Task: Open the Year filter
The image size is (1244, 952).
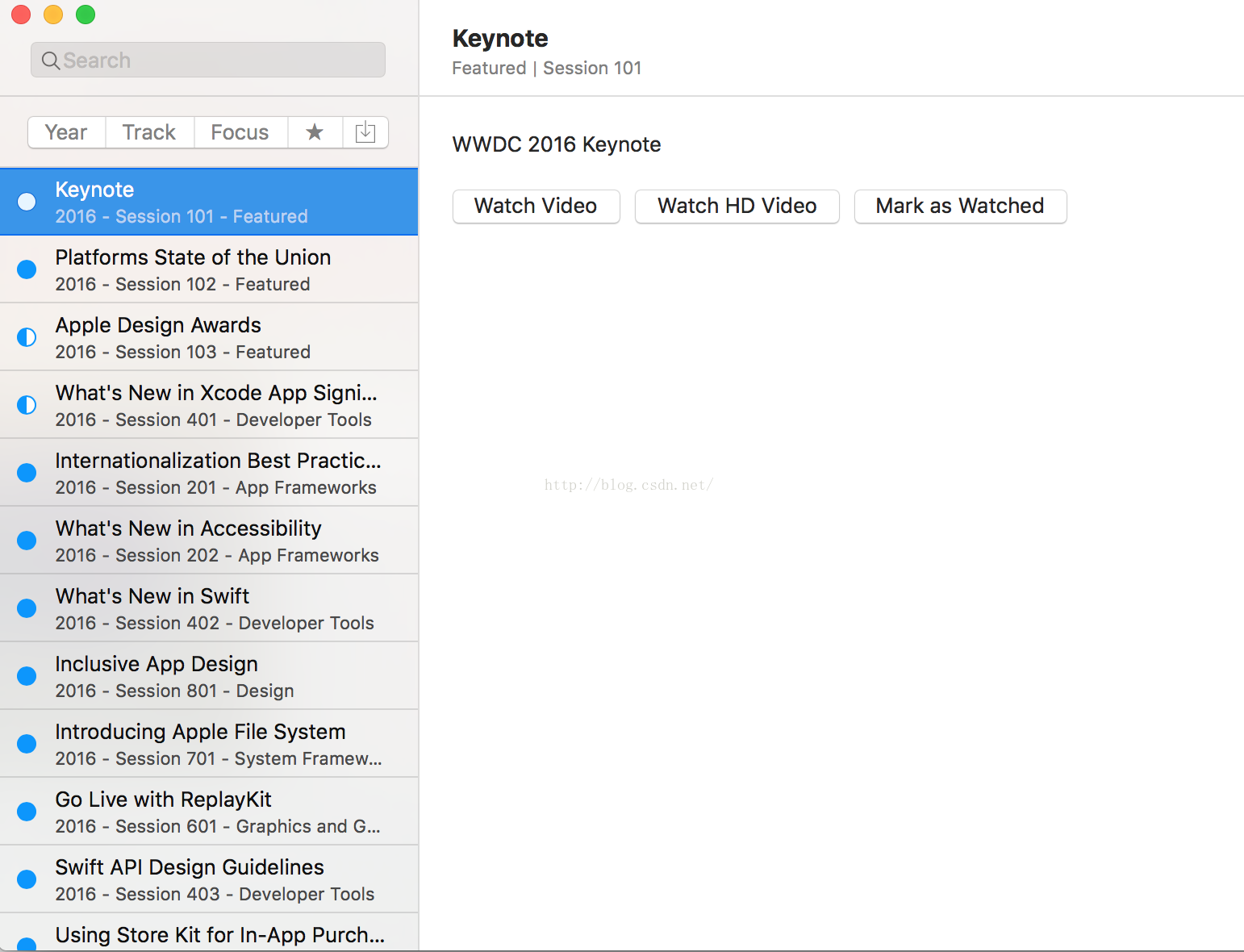Action: point(66,132)
